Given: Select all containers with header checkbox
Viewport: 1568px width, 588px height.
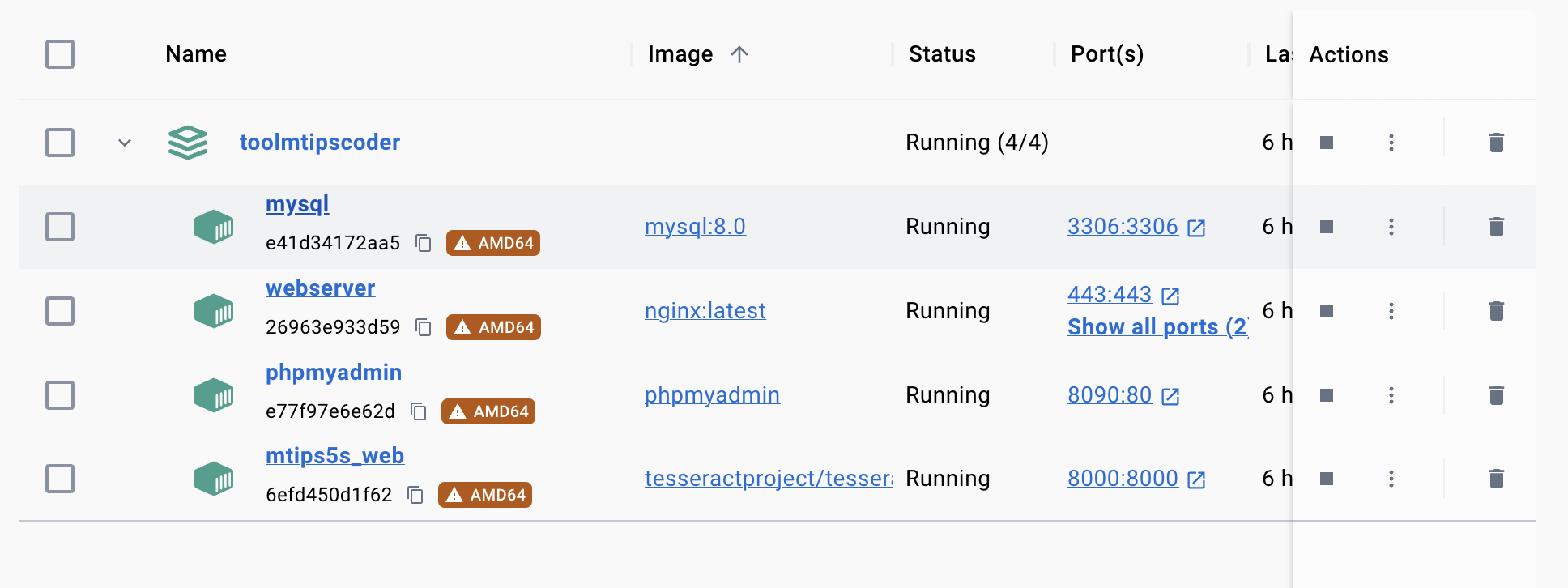Looking at the screenshot, I should click(x=60, y=54).
